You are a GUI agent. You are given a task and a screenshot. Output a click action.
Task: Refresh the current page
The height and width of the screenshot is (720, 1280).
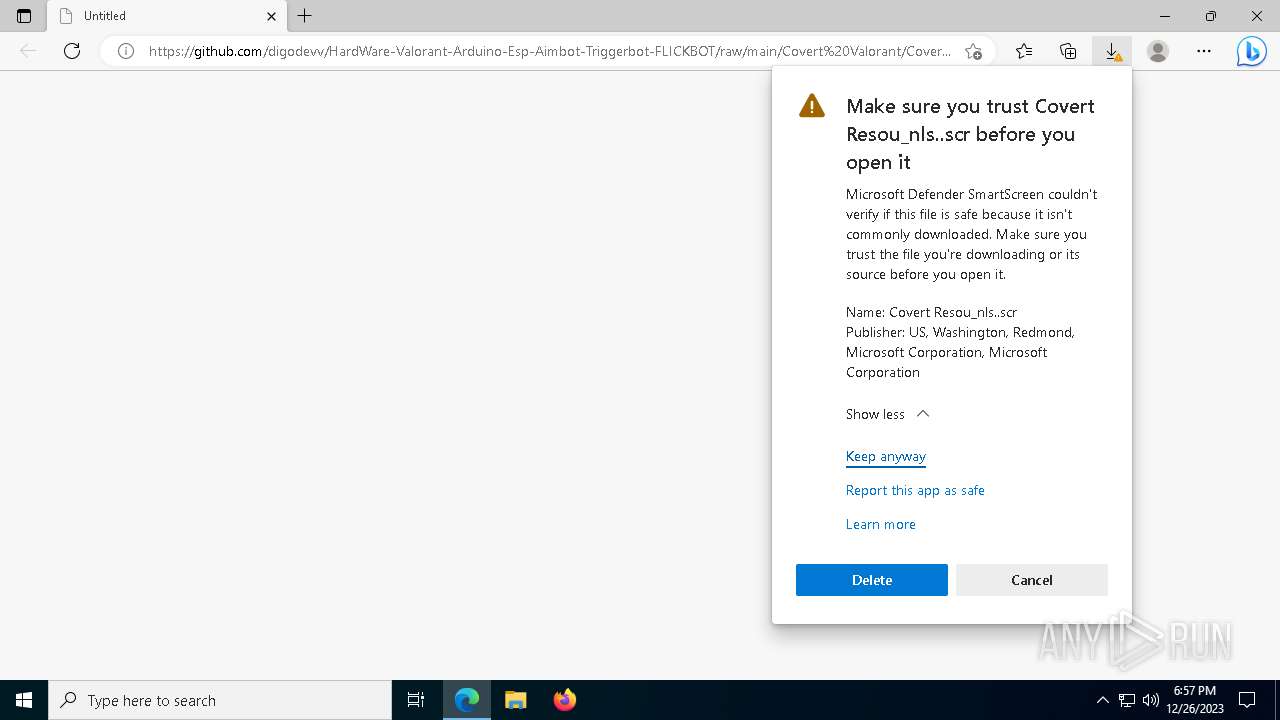pos(72,51)
